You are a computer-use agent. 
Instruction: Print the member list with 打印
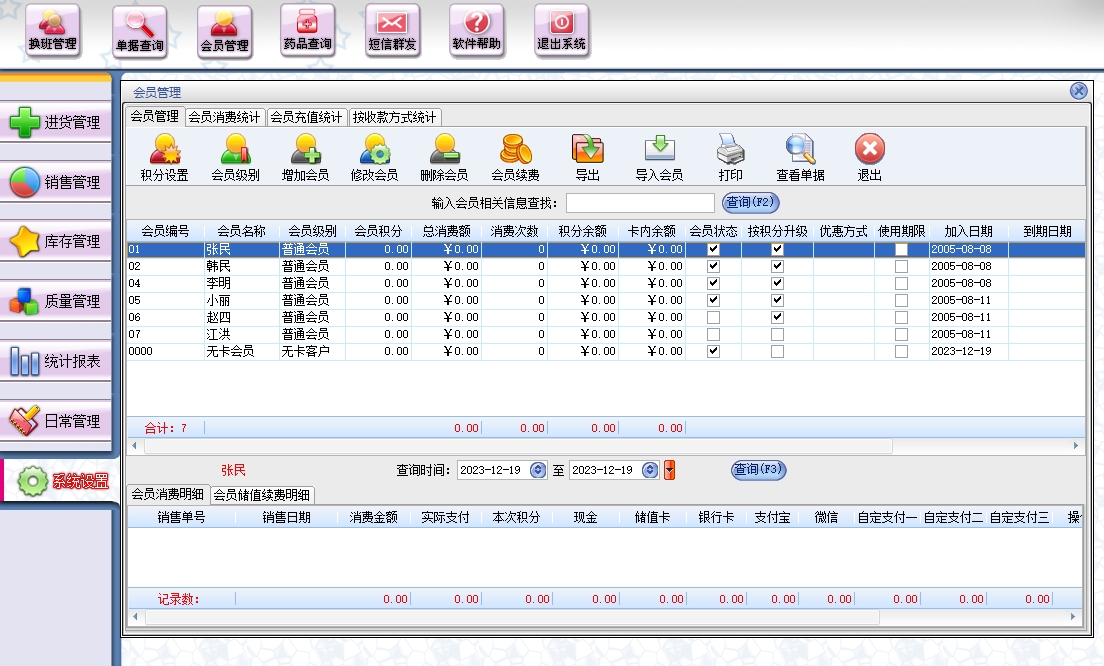coord(730,158)
